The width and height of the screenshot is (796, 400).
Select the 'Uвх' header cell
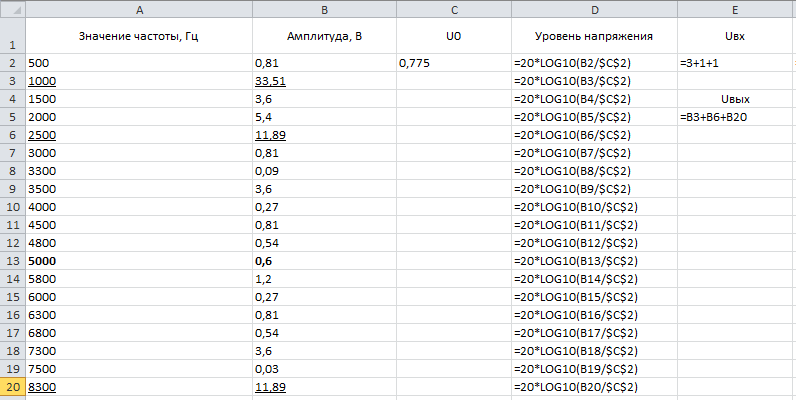(736, 36)
